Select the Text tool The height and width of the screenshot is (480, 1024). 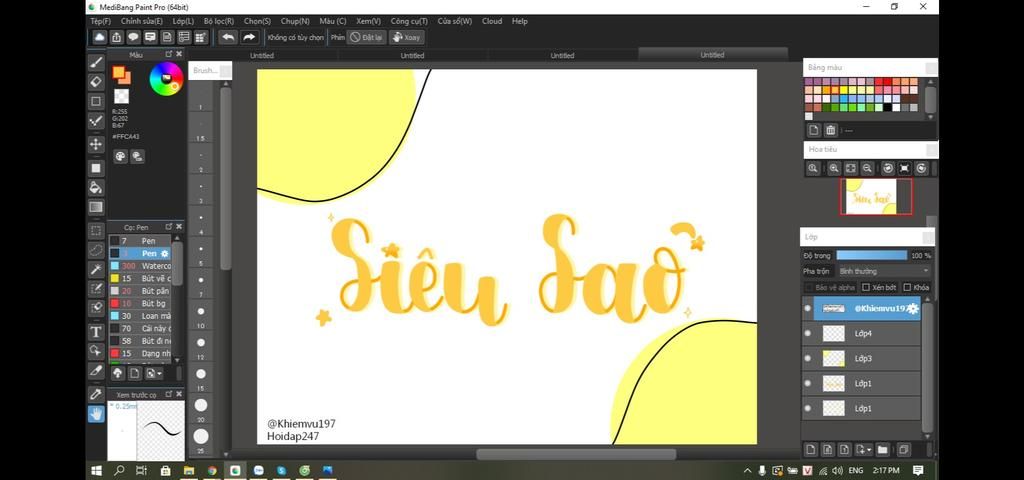click(x=96, y=332)
